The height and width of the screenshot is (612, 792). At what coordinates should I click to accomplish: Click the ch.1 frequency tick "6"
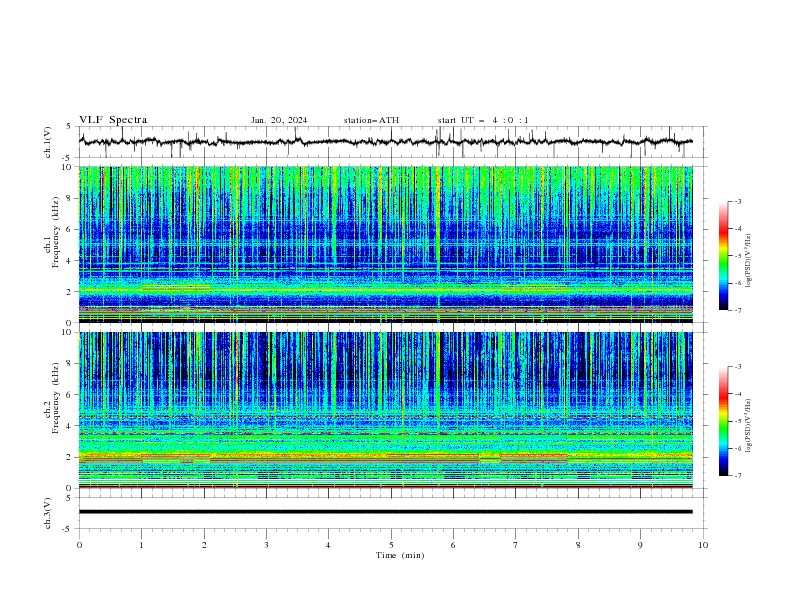coord(70,230)
